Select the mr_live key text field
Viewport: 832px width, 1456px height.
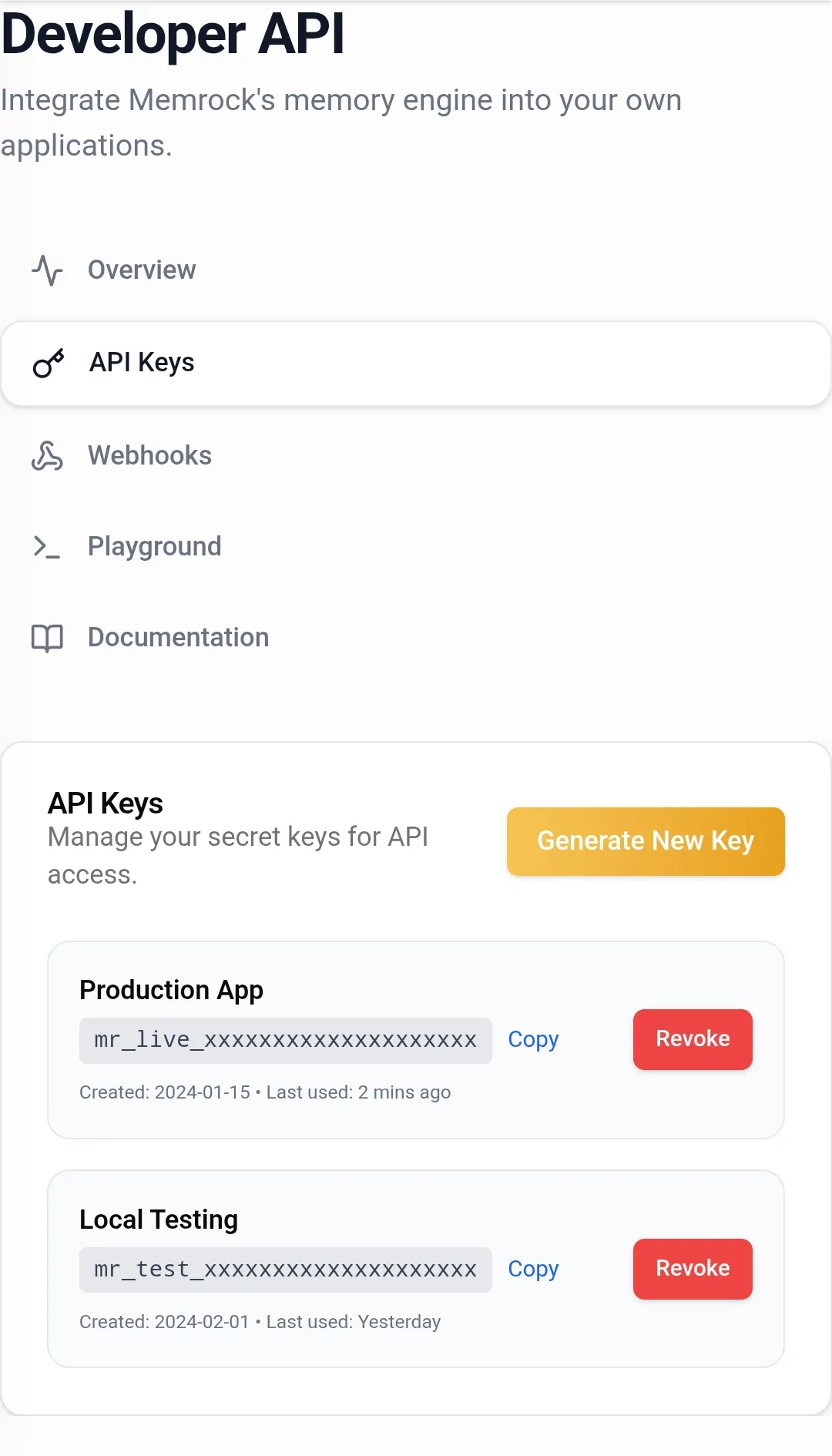click(286, 1040)
